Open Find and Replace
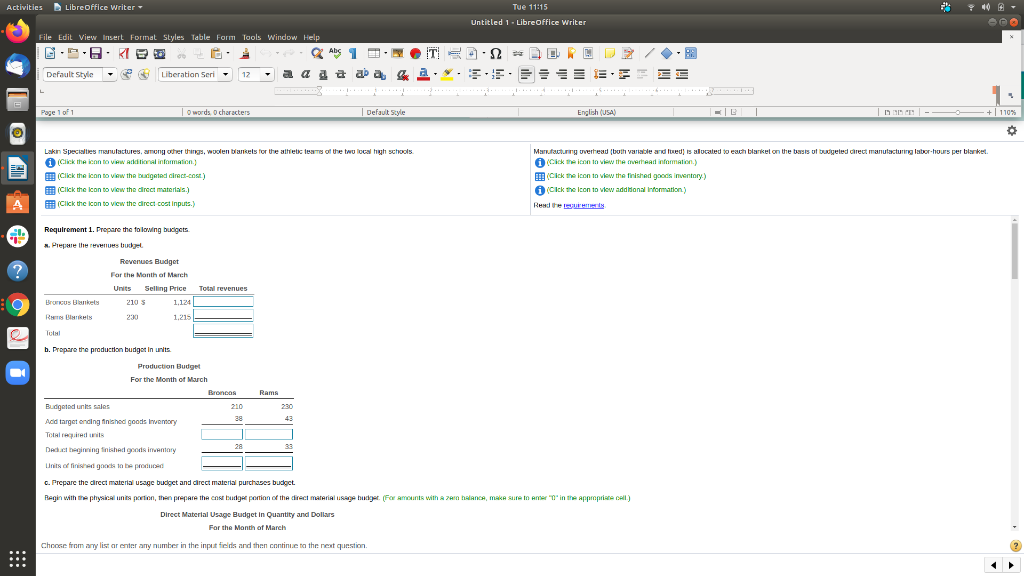 click(317, 54)
